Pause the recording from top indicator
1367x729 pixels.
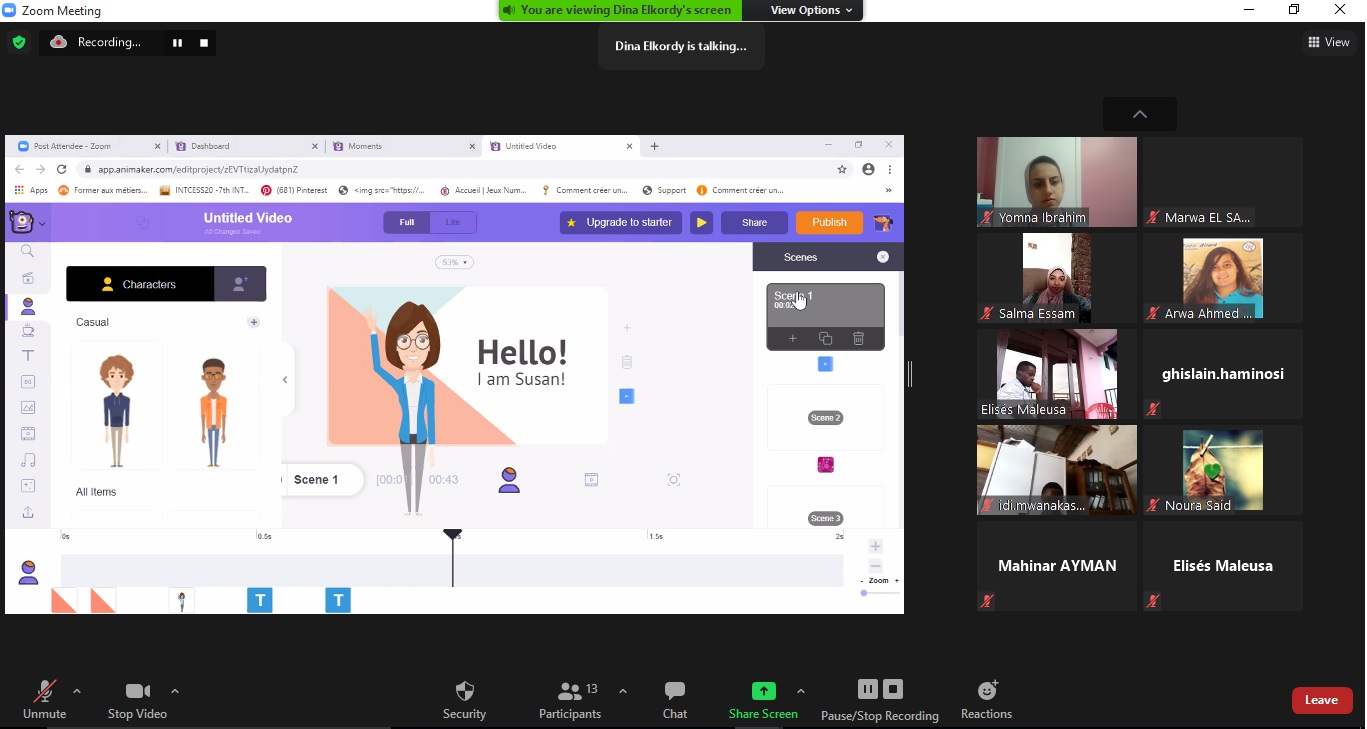[177, 43]
